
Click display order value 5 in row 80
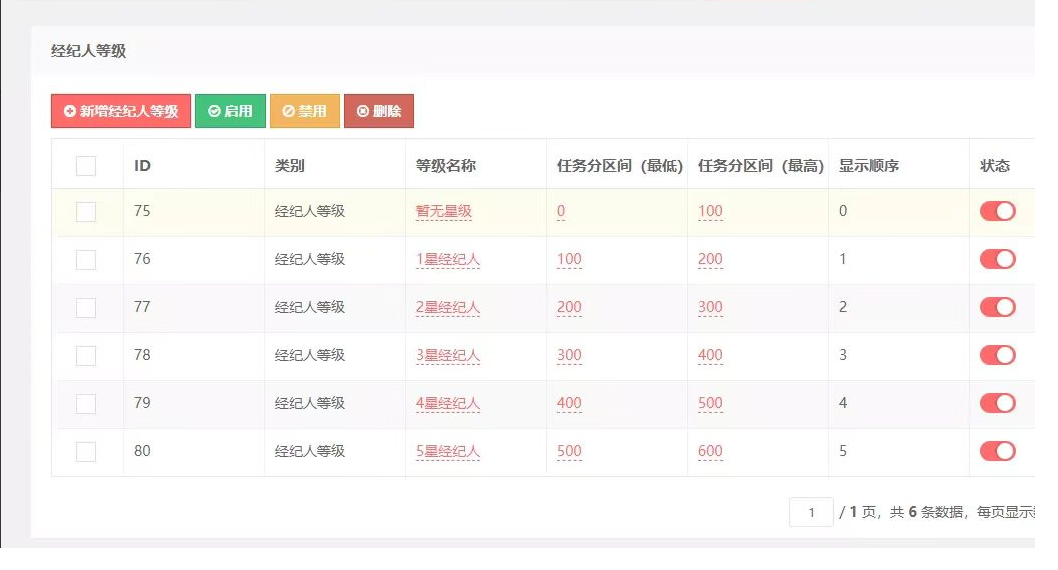pyautogui.click(x=843, y=451)
